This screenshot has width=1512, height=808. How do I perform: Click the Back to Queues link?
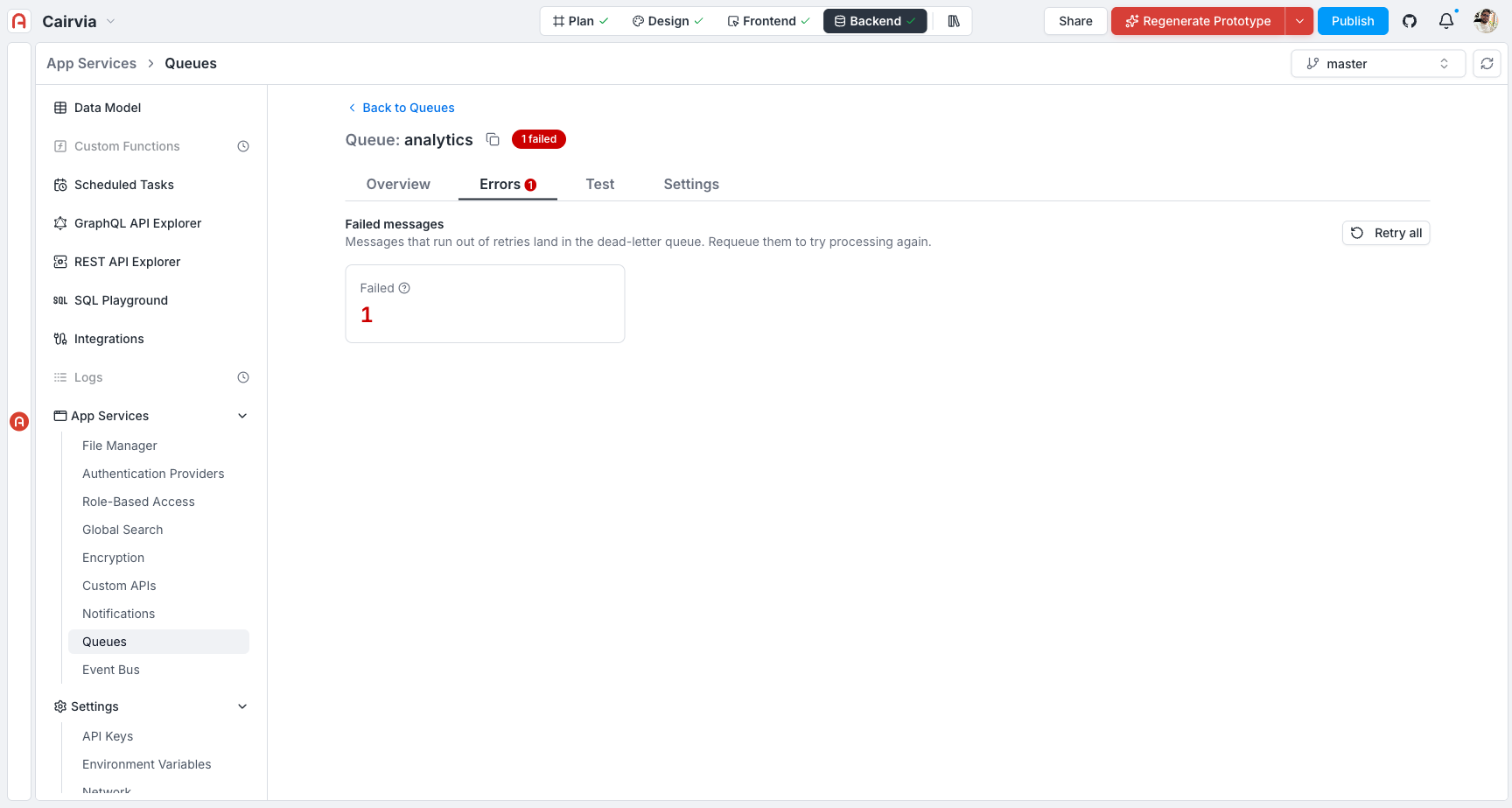click(401, 108)
